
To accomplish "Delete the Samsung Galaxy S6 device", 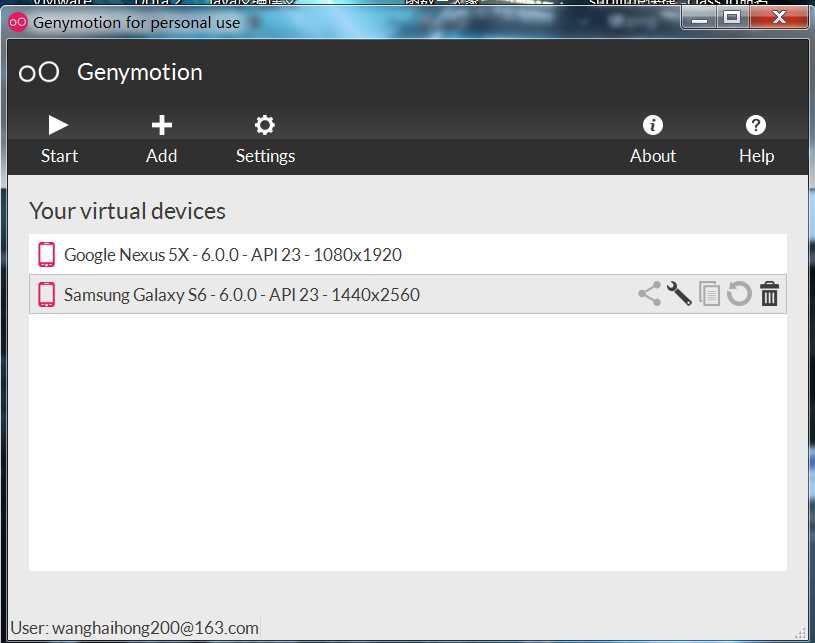I will 769,294.
